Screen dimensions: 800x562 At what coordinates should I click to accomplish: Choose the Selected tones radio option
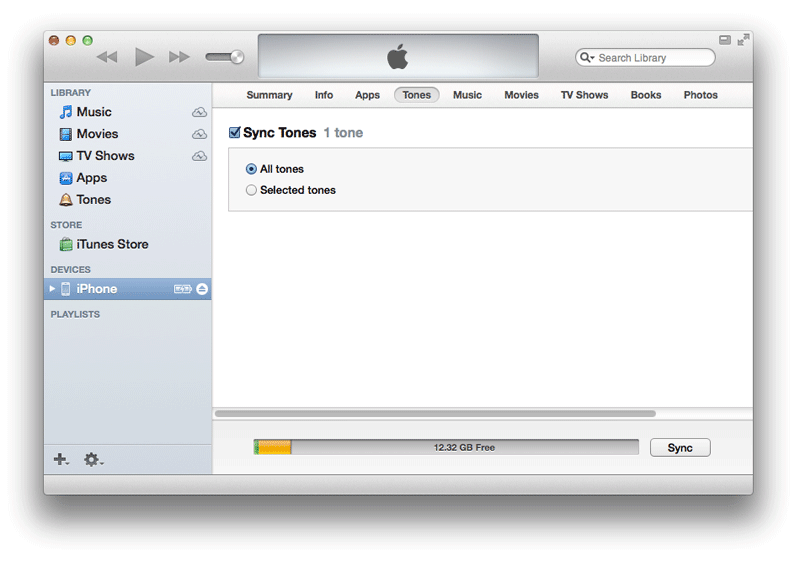click(x=251, y=190)
